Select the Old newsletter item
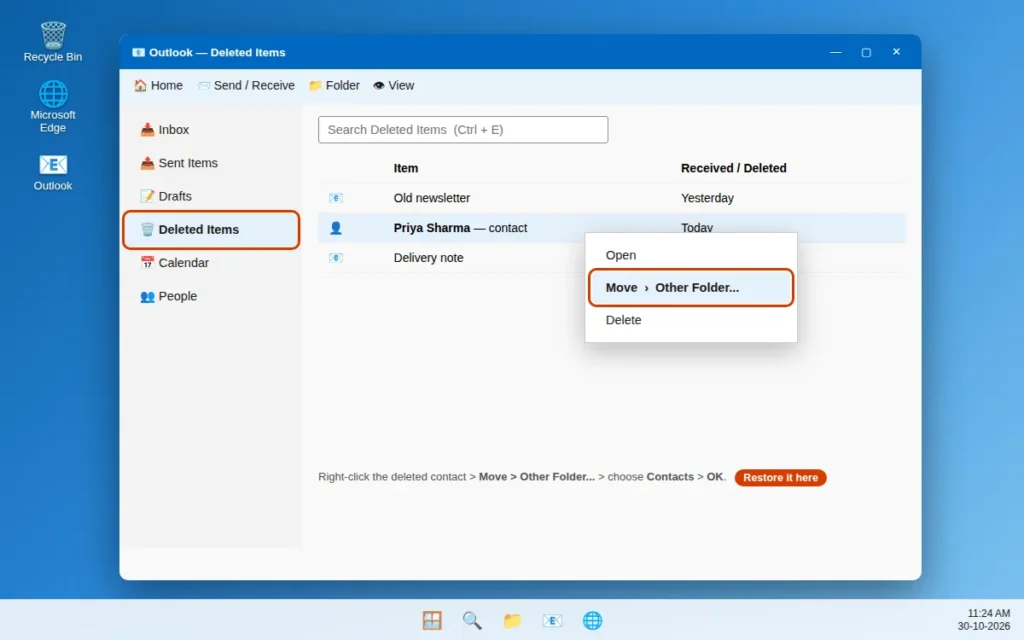Image resolution: width=1024 pixels, height=640 pixels. 612,198
